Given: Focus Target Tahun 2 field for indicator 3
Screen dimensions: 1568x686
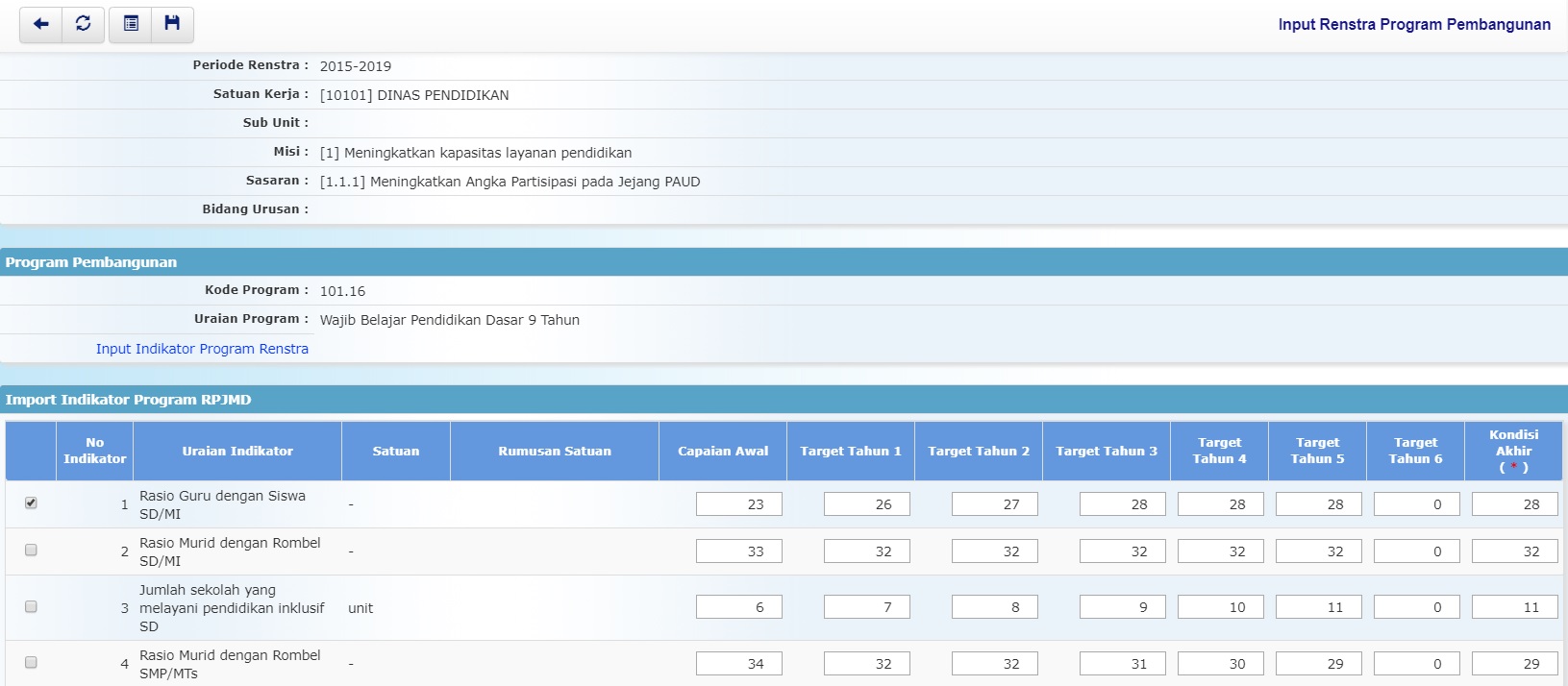Looking at the screenshot, I should 994,607.
